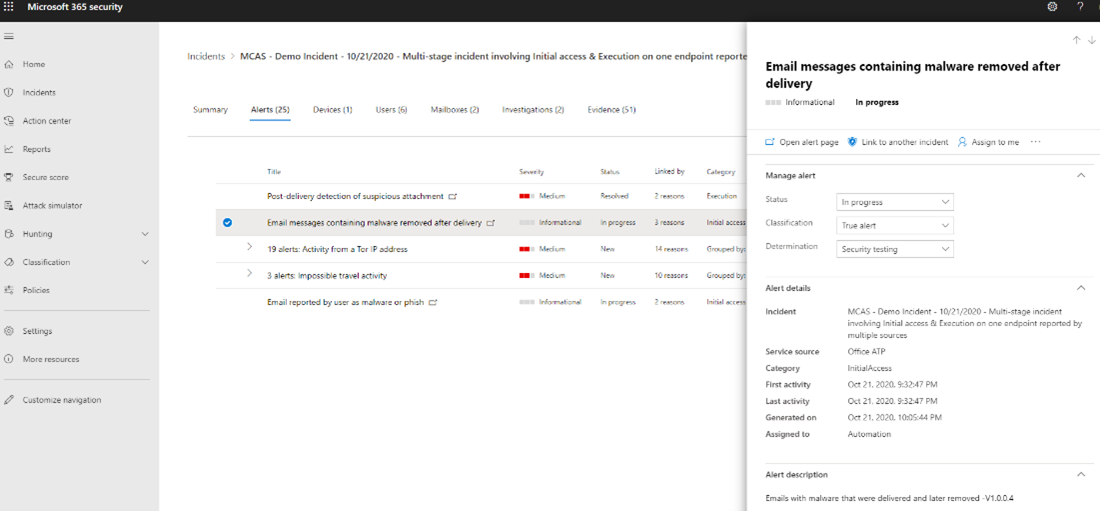The height and width of the screenshot is (511, 1100).
Task: Click Link to another incident
Action: tap(898, 142)
